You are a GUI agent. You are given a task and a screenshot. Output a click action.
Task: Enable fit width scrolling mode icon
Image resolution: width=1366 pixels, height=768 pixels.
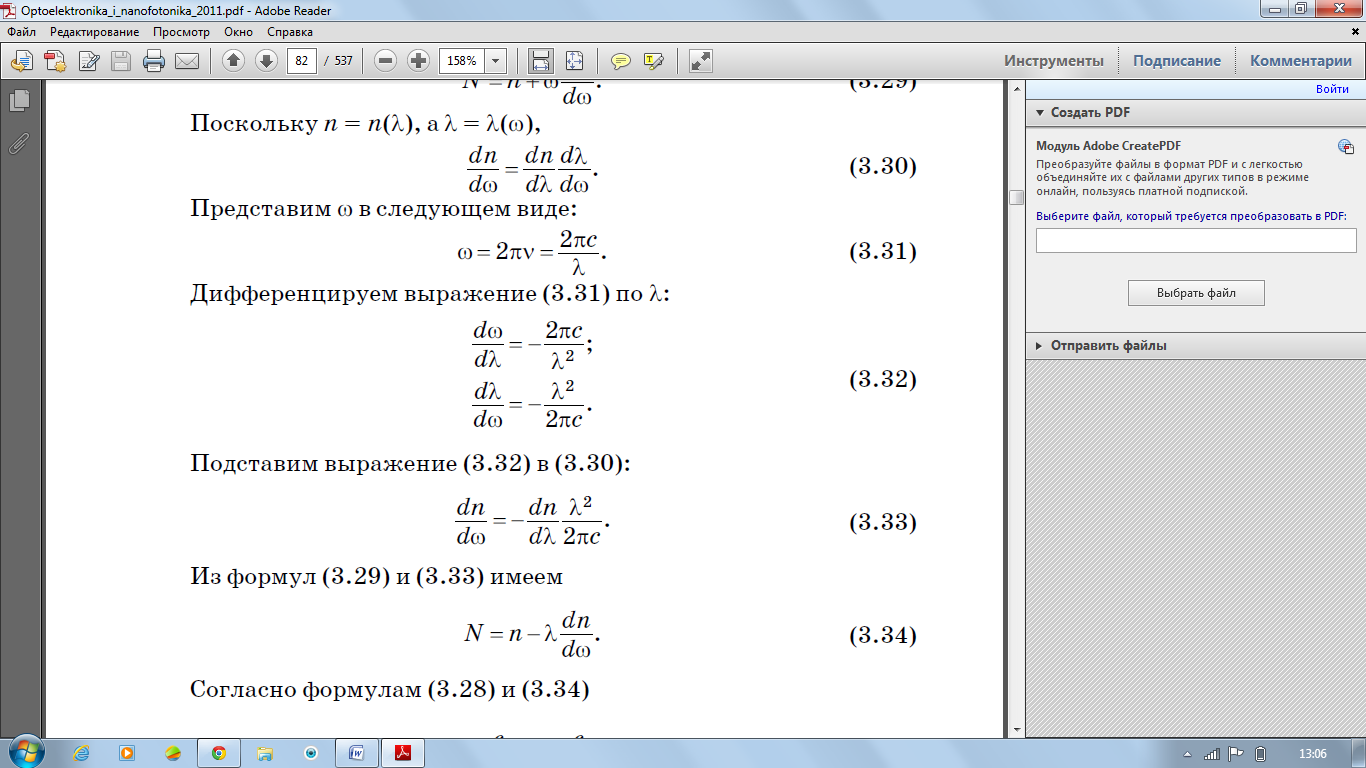pos(541,61)
